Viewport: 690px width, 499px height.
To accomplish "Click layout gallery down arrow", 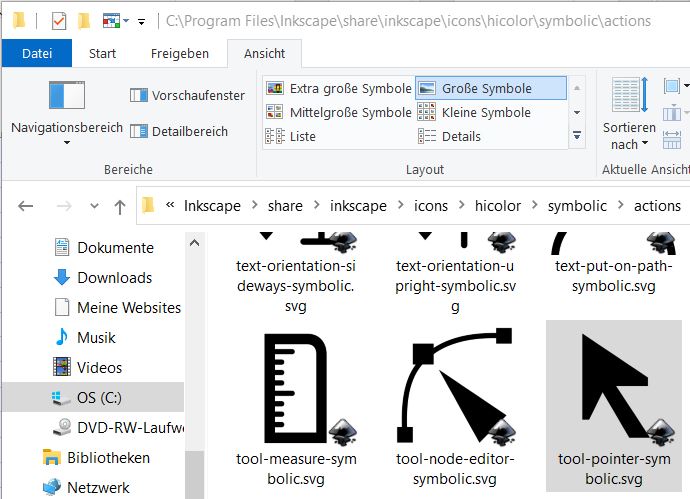I will point(576,112).
